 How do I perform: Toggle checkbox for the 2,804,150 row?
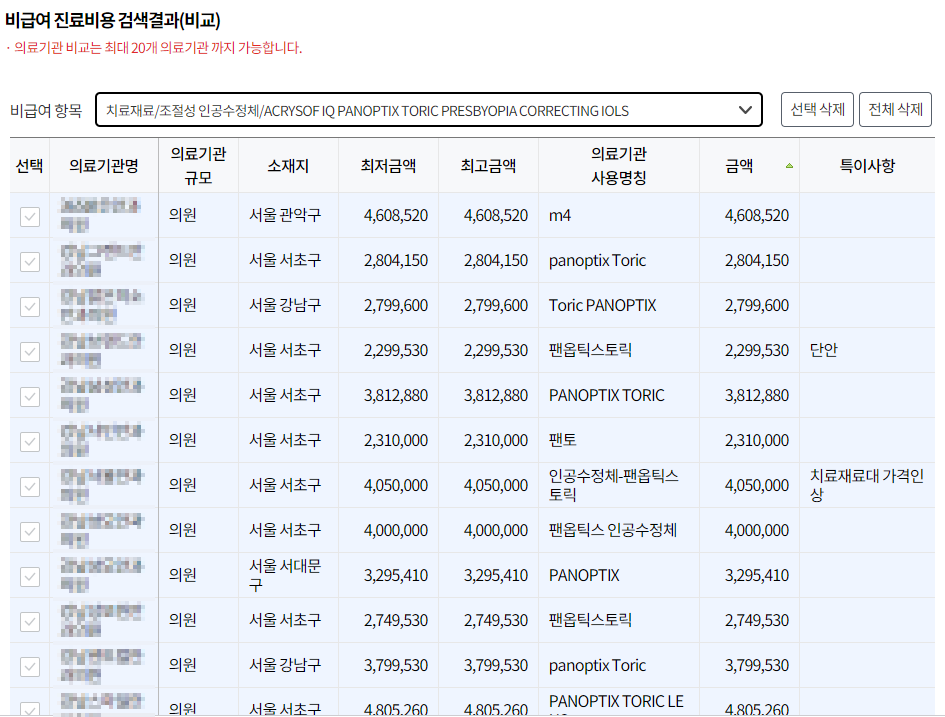[x=30, y=261]
